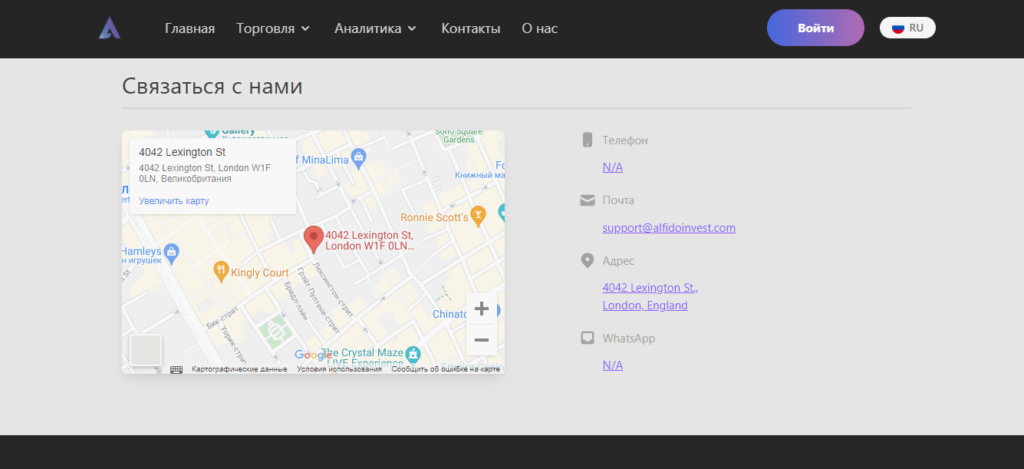Click the envelope icon beside Почта
Screen dimensions: 1024x469
pos(587,200)
